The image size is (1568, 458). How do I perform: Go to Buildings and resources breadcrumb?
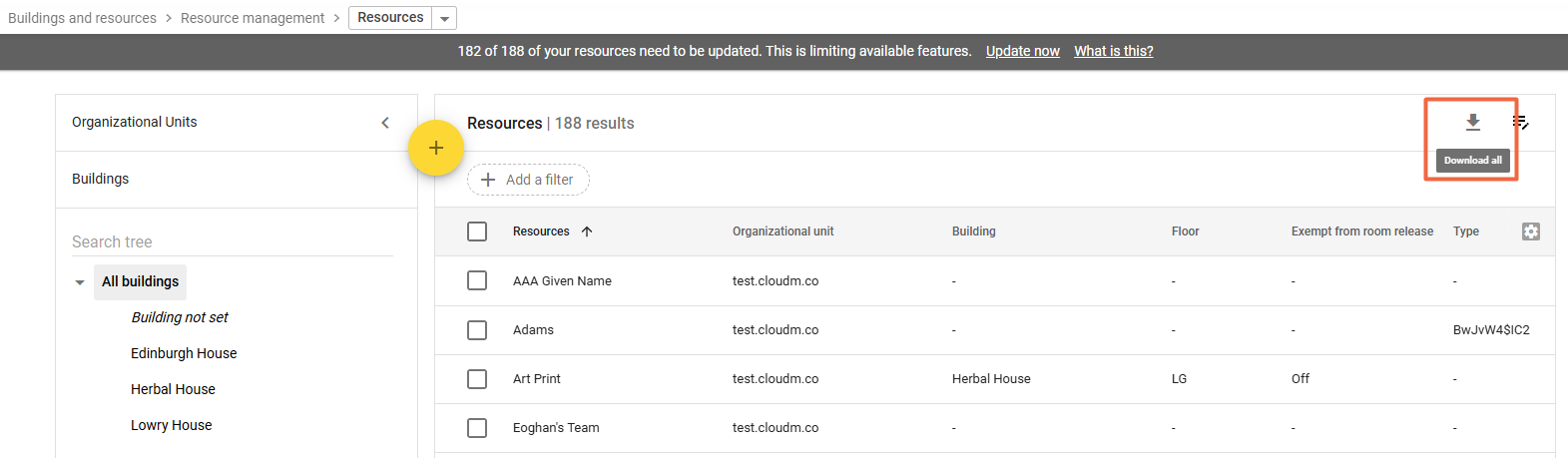coord(82,18)
